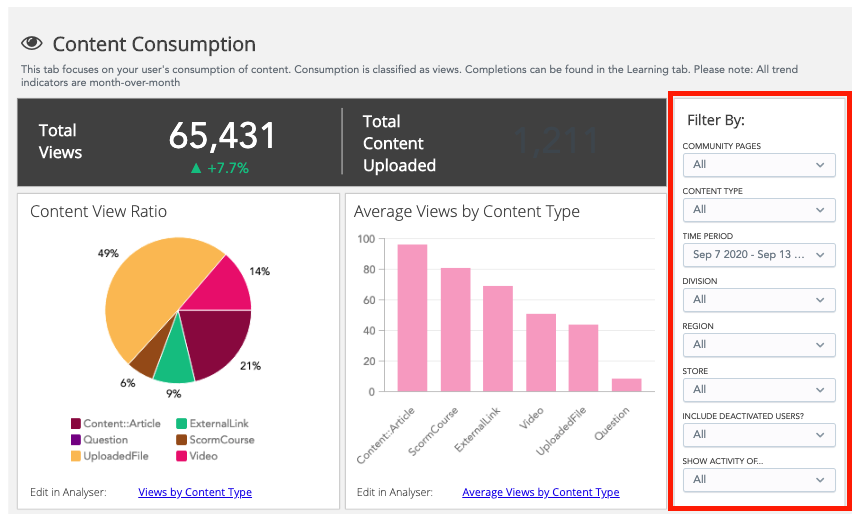Open the Community Pages dropdown

[759, 164]
